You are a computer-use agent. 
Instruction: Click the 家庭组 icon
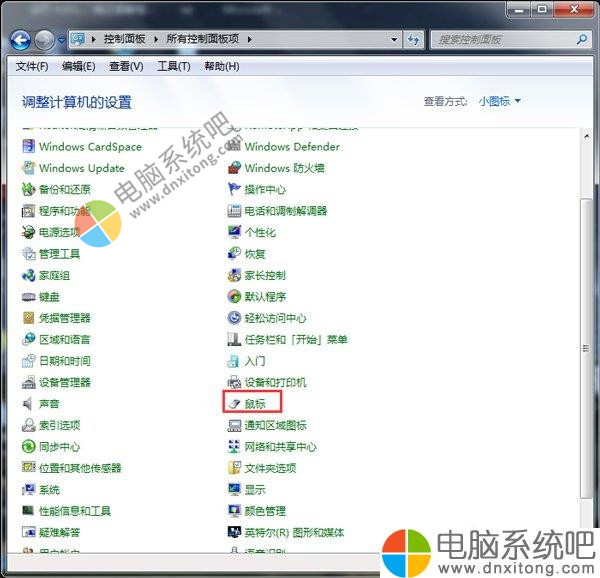coord(28,275)
